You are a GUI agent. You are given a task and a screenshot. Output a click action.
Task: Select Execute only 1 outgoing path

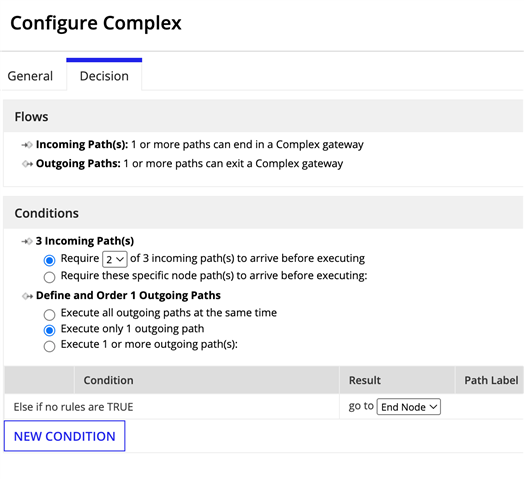(49, 330)
